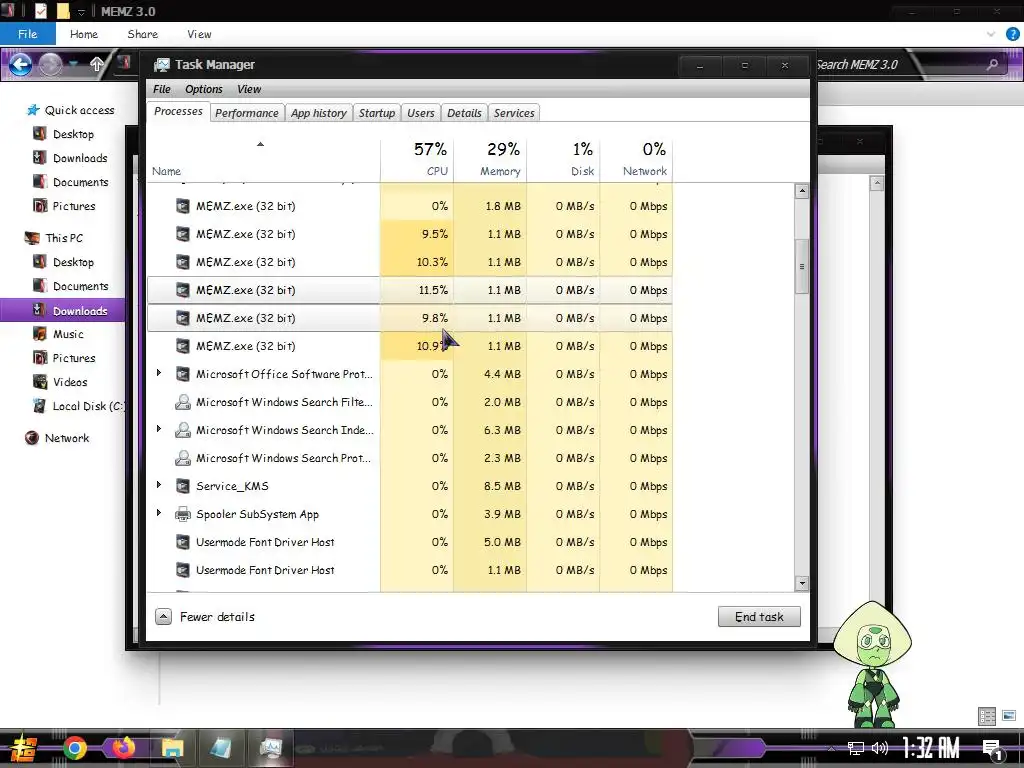Open File Explorer from taskbar
Viewport: 1024px width, 768px height.
pyautogui.click(x=172, y=748)
